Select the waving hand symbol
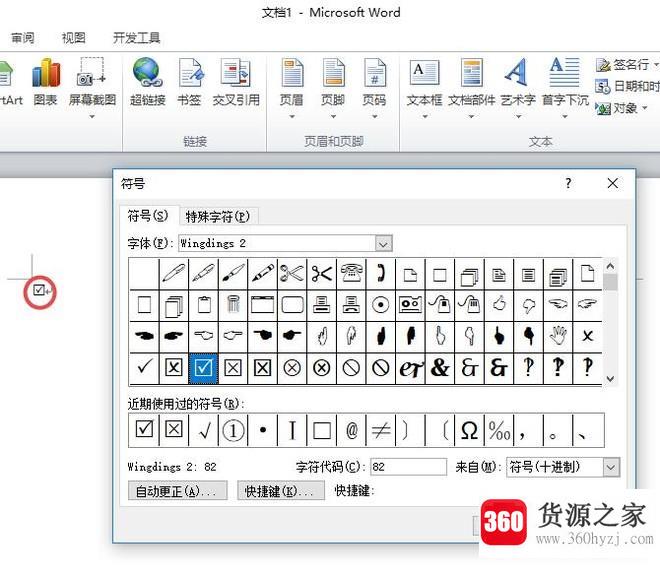 (x=558, y=335)
